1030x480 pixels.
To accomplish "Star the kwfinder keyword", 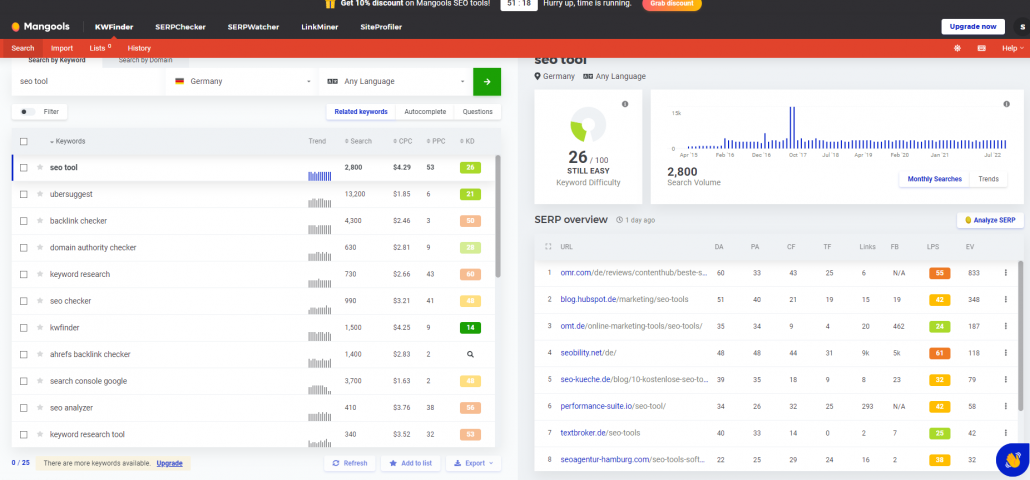I will pos(40,328).
